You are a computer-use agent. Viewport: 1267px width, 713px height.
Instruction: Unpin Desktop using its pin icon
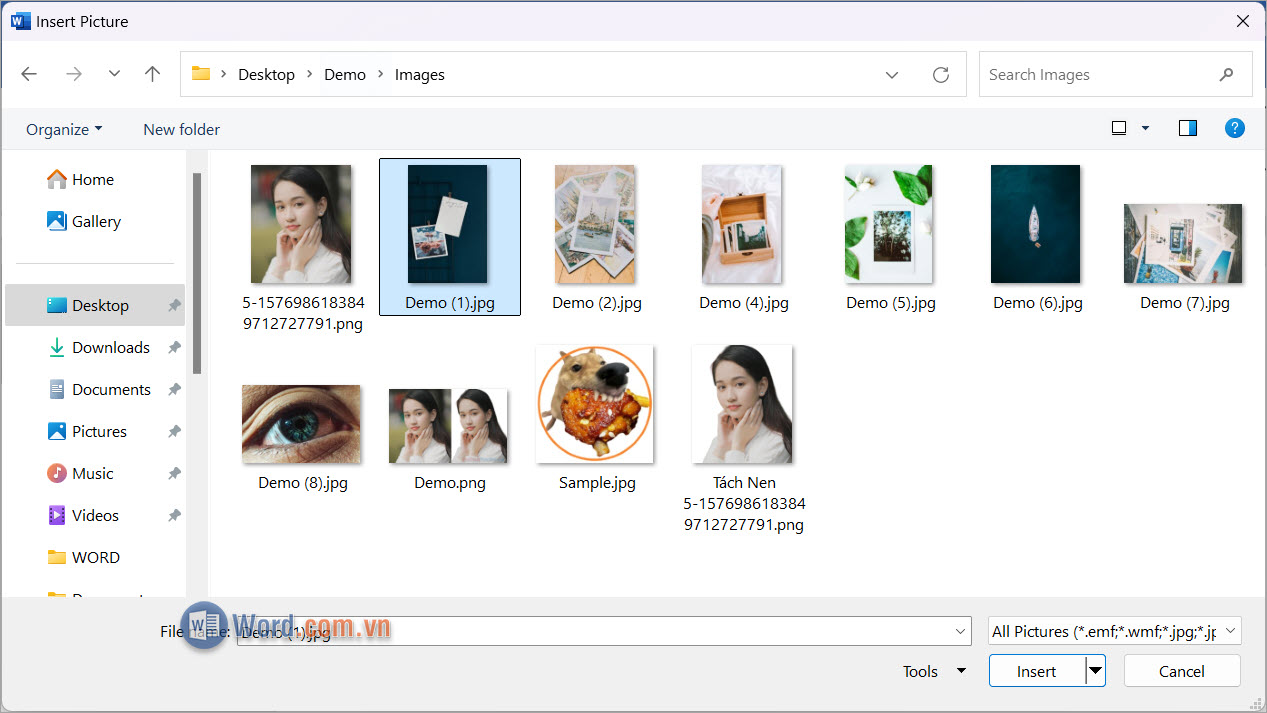(174, 306)
